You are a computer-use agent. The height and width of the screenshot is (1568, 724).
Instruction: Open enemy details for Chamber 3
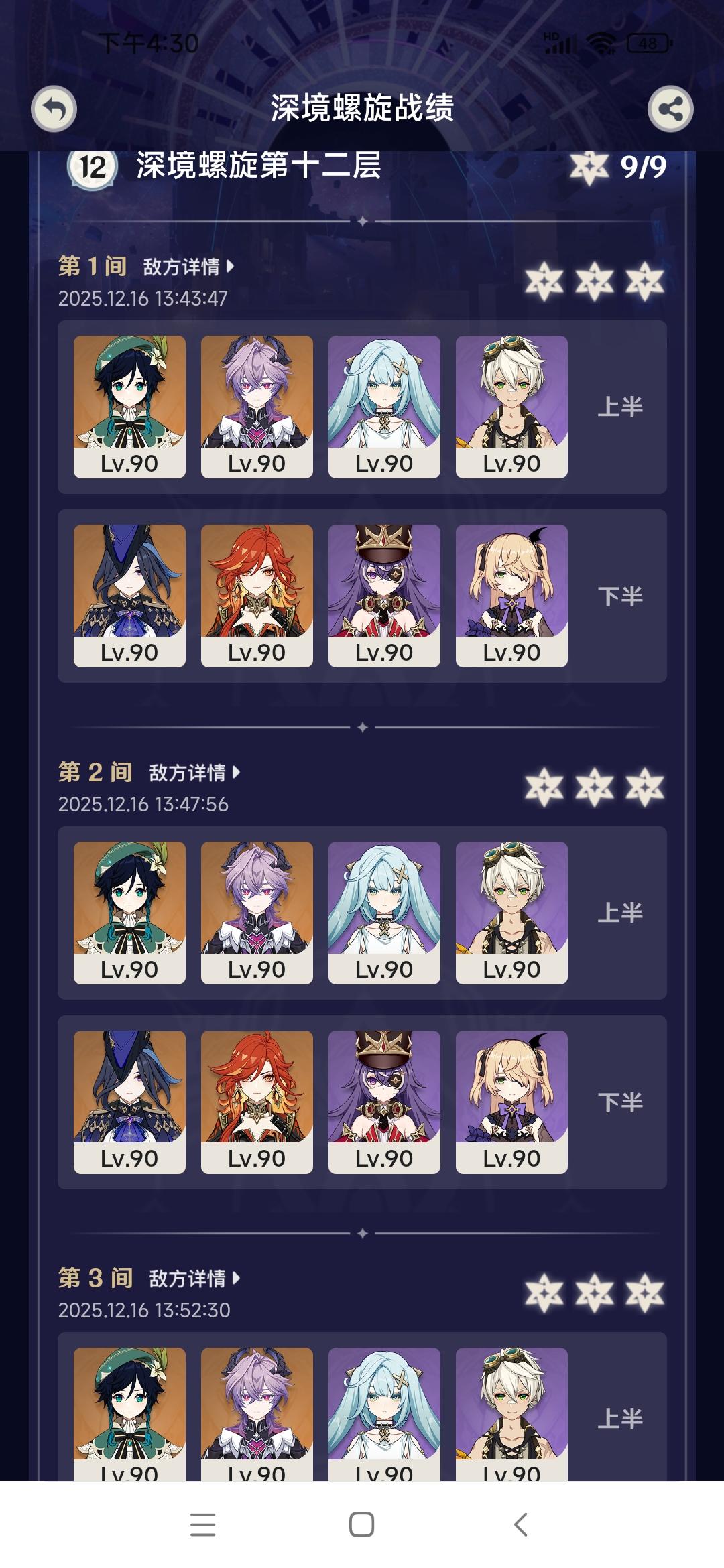(194, 1279)
